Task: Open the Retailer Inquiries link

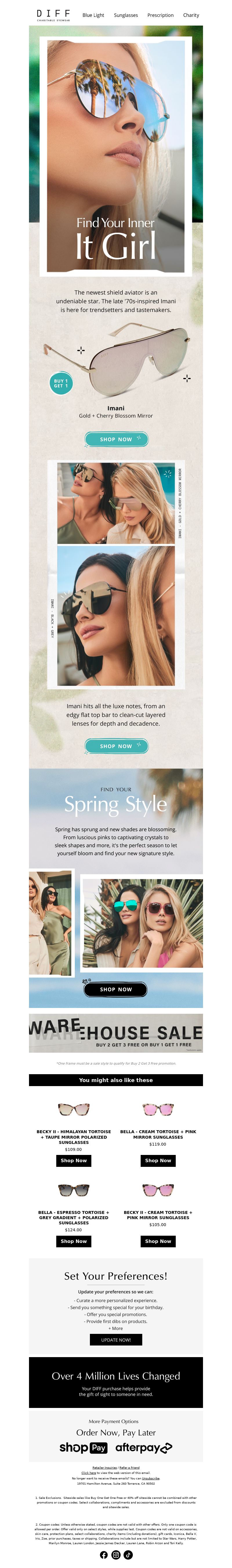Action: click(x=104, y=1467)
